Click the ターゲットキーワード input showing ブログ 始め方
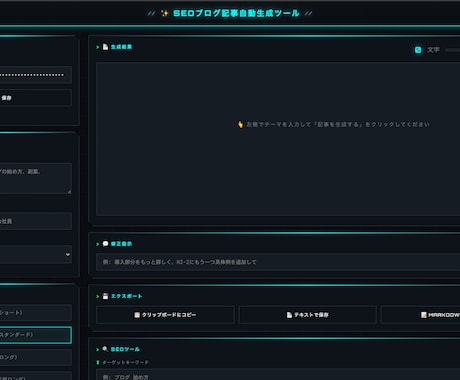Image resolution: width=460 pixels, height=380 pixels. click(x=278, y=375)
